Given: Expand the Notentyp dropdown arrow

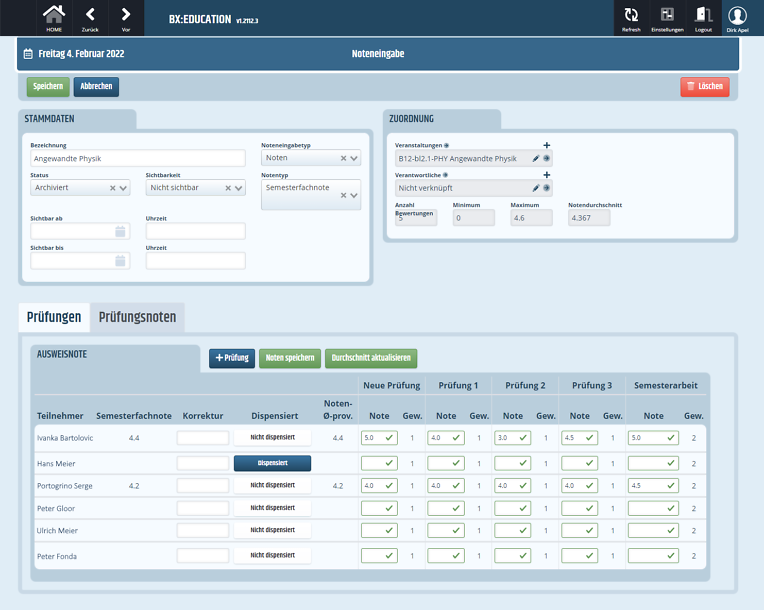Looking at the screenshot, I should pyautogui.click(x=354, y=195).
